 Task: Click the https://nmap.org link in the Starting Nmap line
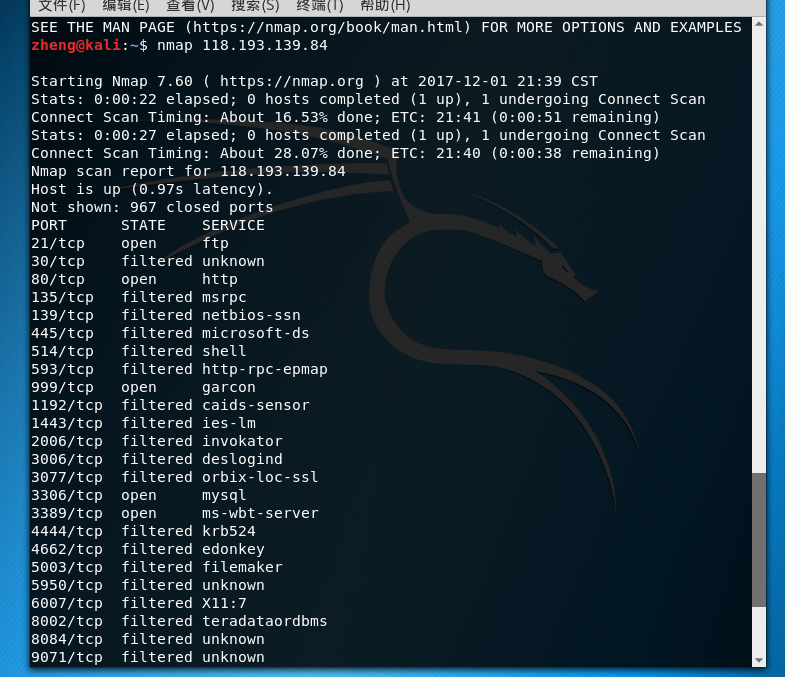(x=292, y=81)
